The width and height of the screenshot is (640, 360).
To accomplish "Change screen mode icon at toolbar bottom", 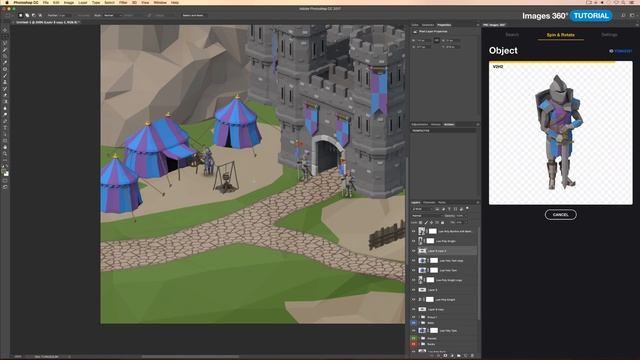I will coord(5,187).
